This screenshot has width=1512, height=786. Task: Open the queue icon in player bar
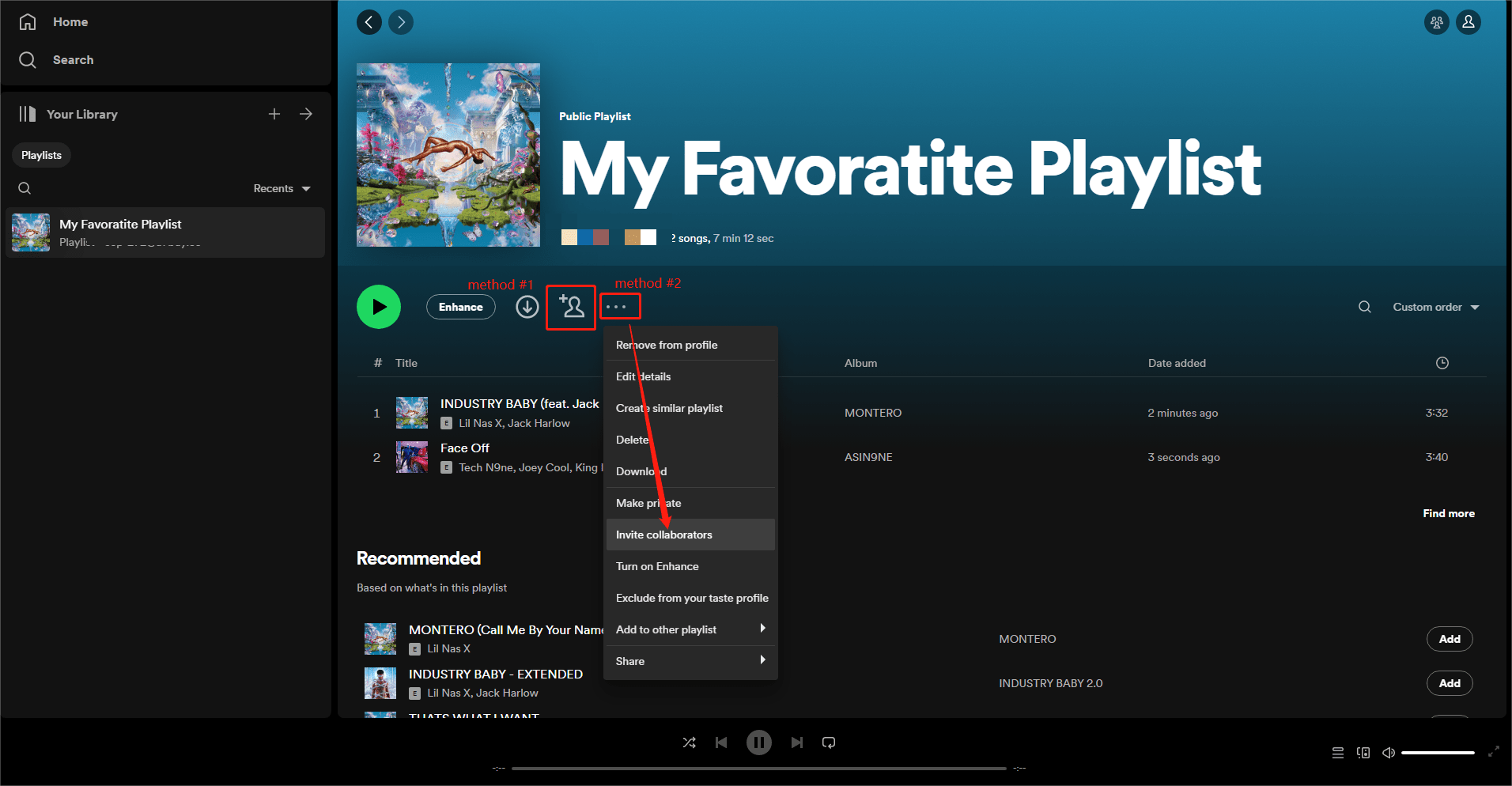pyautogui.click(x=1337, y=753)
